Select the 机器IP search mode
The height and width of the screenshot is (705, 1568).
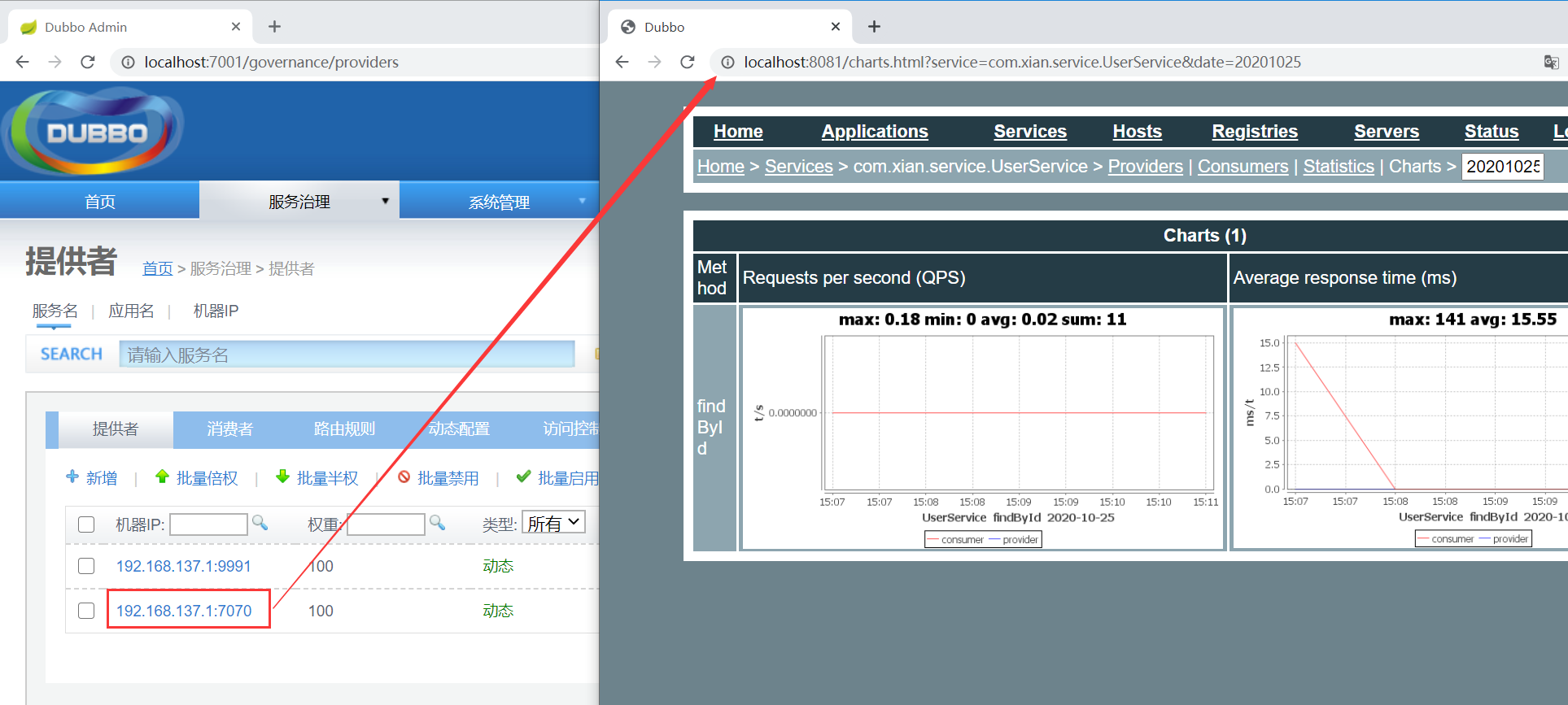[x=216, y=311]
